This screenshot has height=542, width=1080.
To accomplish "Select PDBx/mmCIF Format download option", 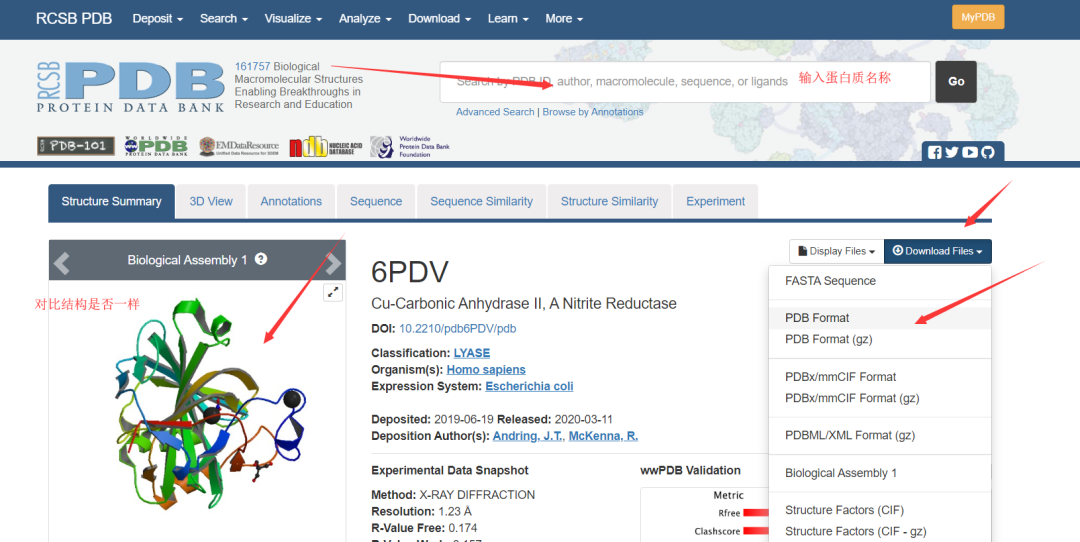I will (x=880, y=377).
